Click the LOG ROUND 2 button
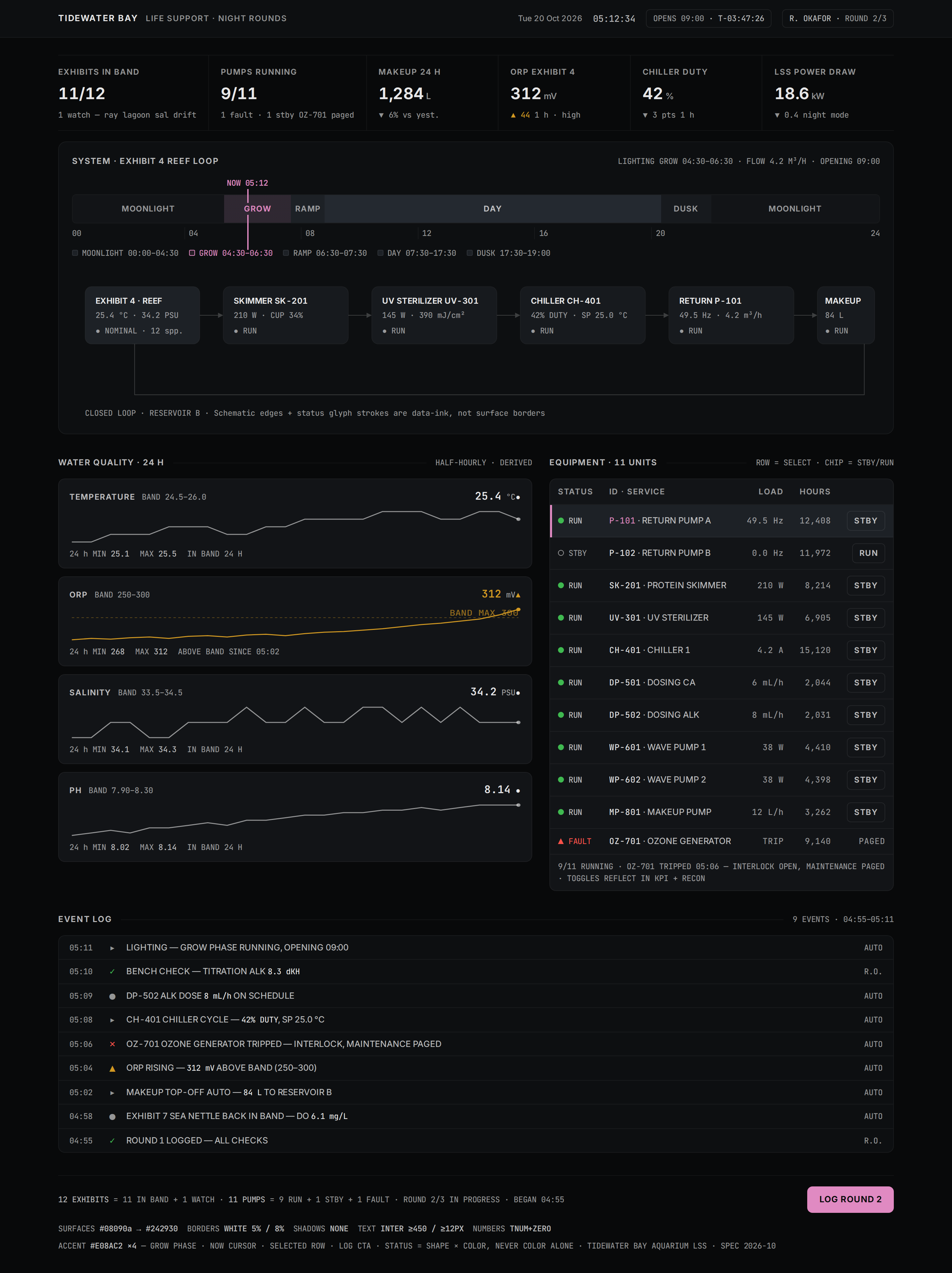 point(850,1199)
